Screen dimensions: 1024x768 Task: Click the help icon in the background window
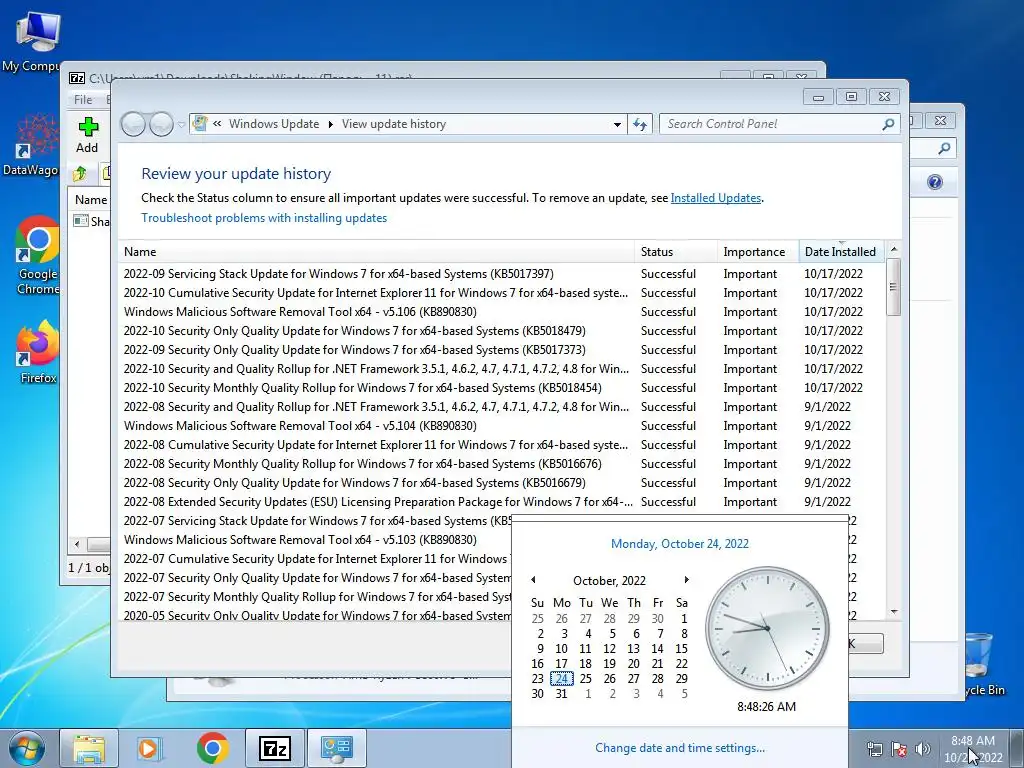pyautogui.click(x=935, y=182)
